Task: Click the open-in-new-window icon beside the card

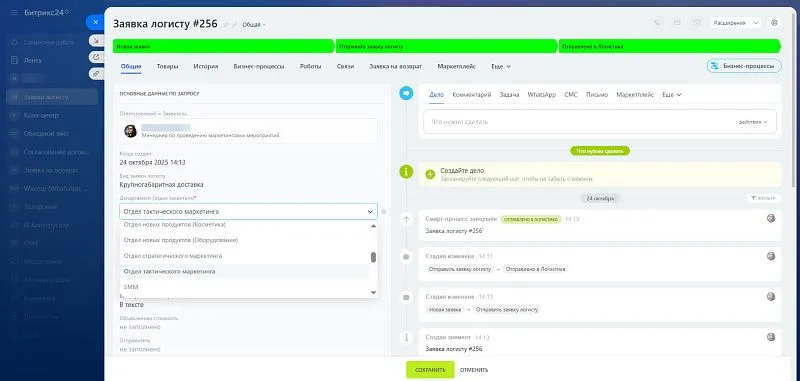Action: pyautogui.click(x=96, y=57)
